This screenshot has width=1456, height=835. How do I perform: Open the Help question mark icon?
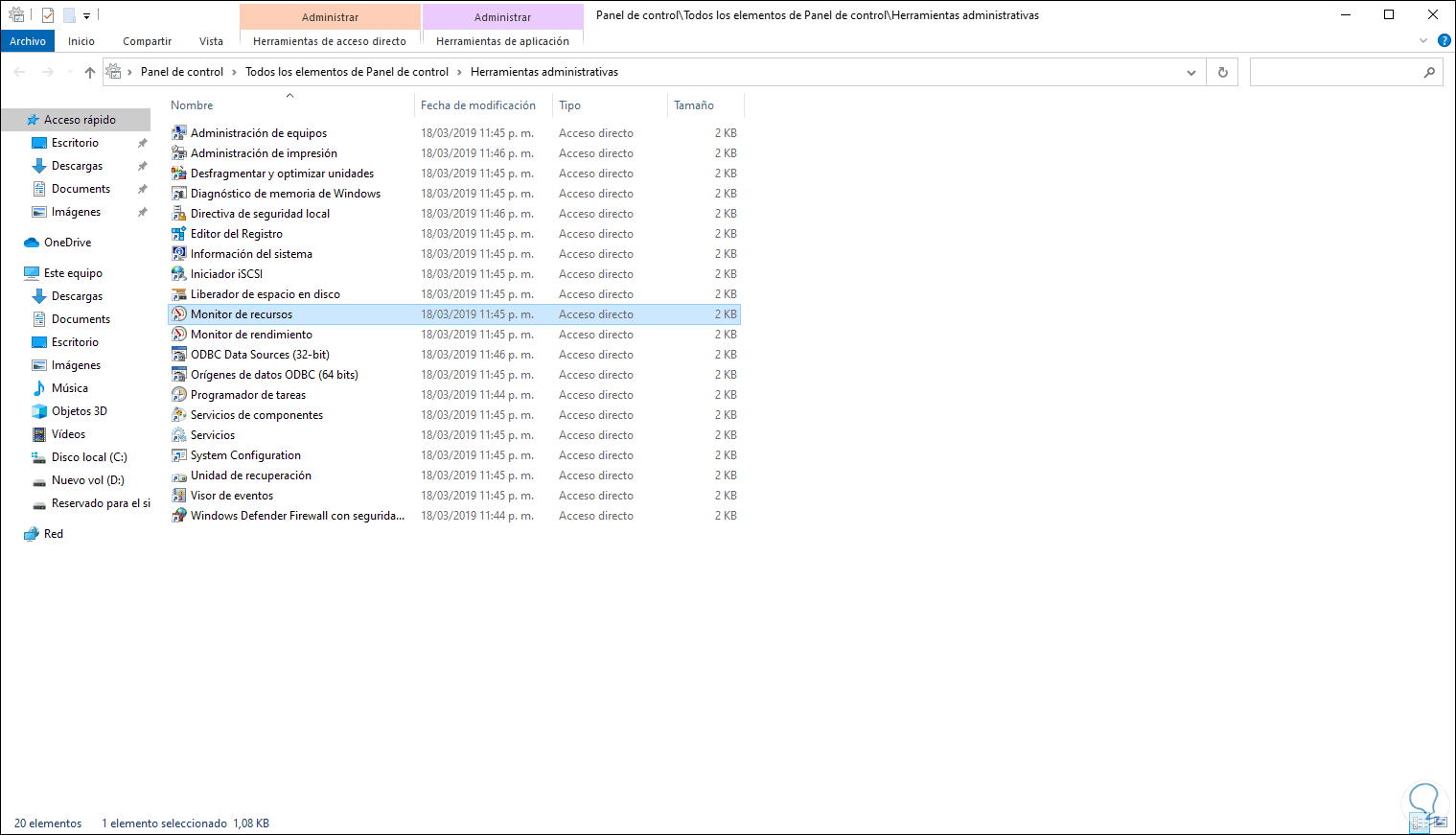(x=1444, y=40)
